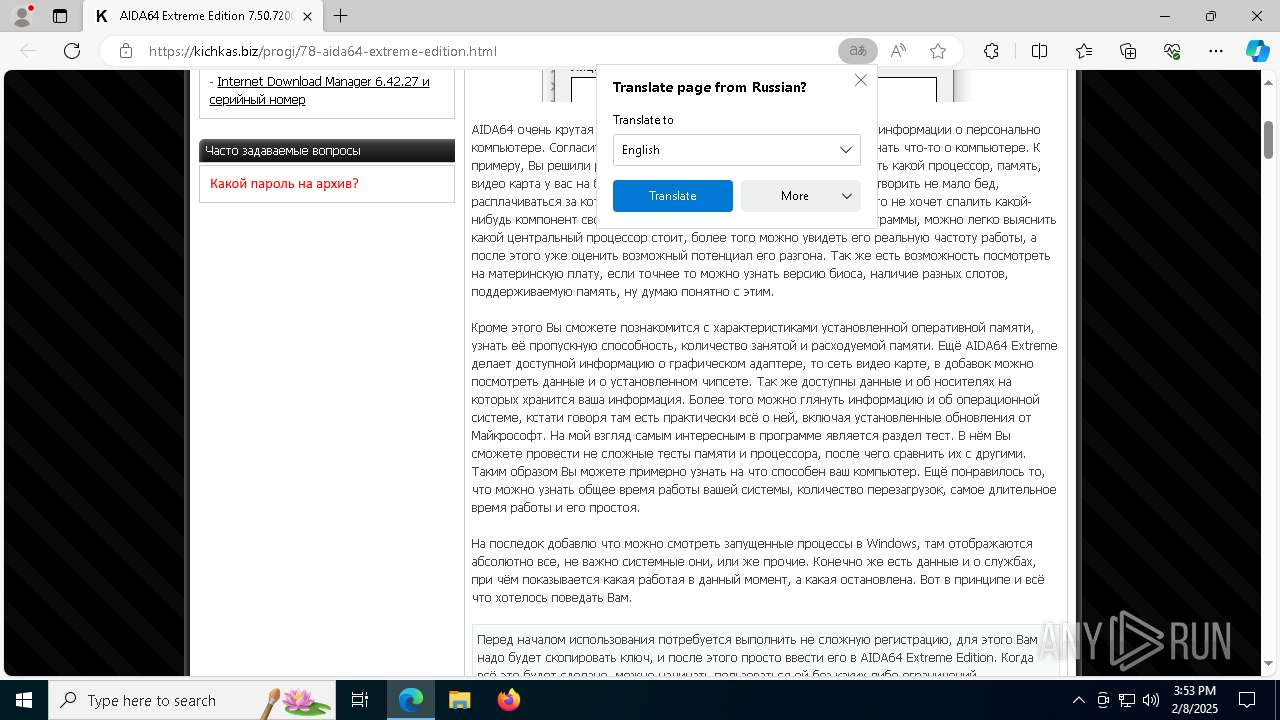Select the AIDA64 Extreme Edition tab
The height and width of the screenshot is (720, 1280).
203,16
